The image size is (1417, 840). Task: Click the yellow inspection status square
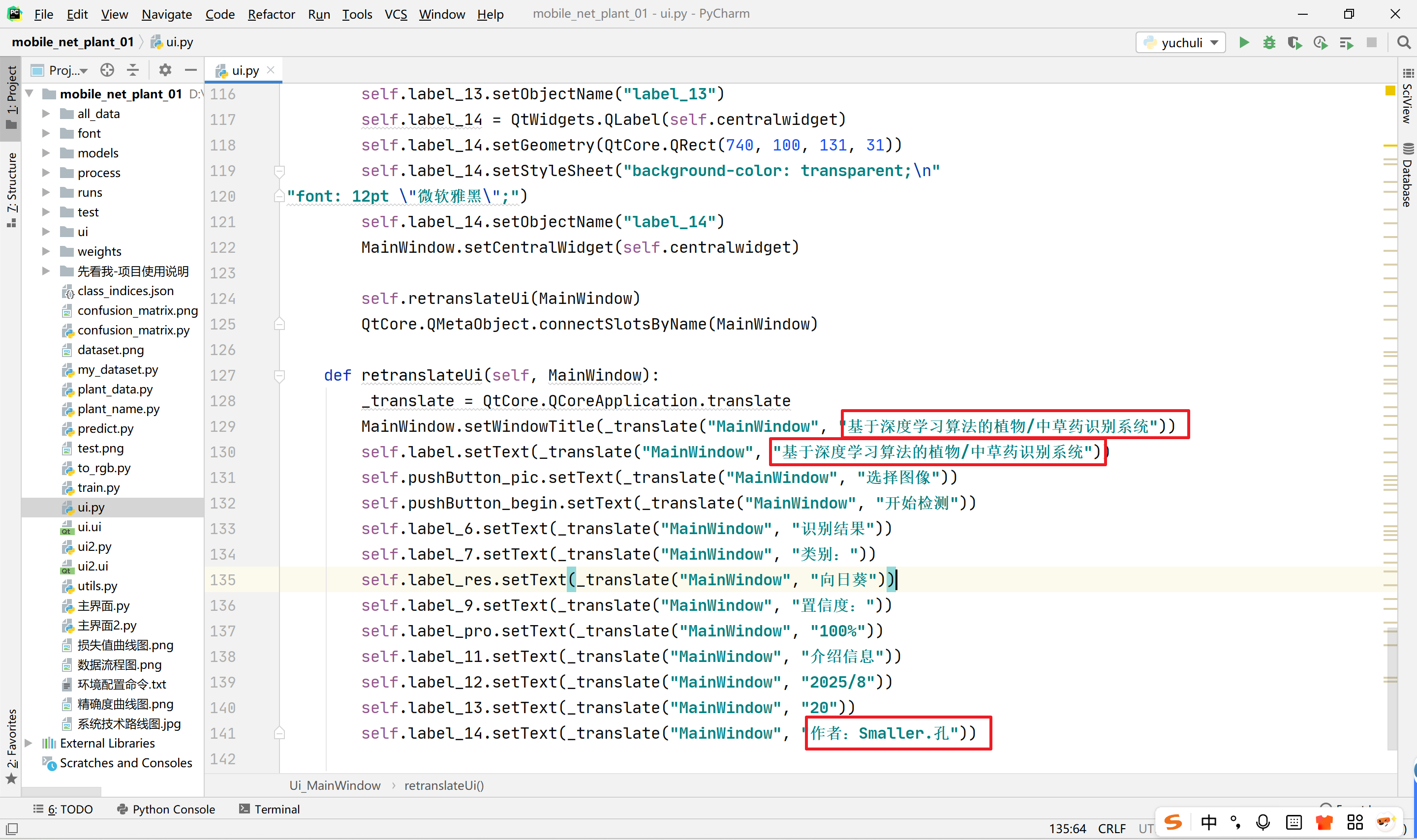(x=1390, y=90)
